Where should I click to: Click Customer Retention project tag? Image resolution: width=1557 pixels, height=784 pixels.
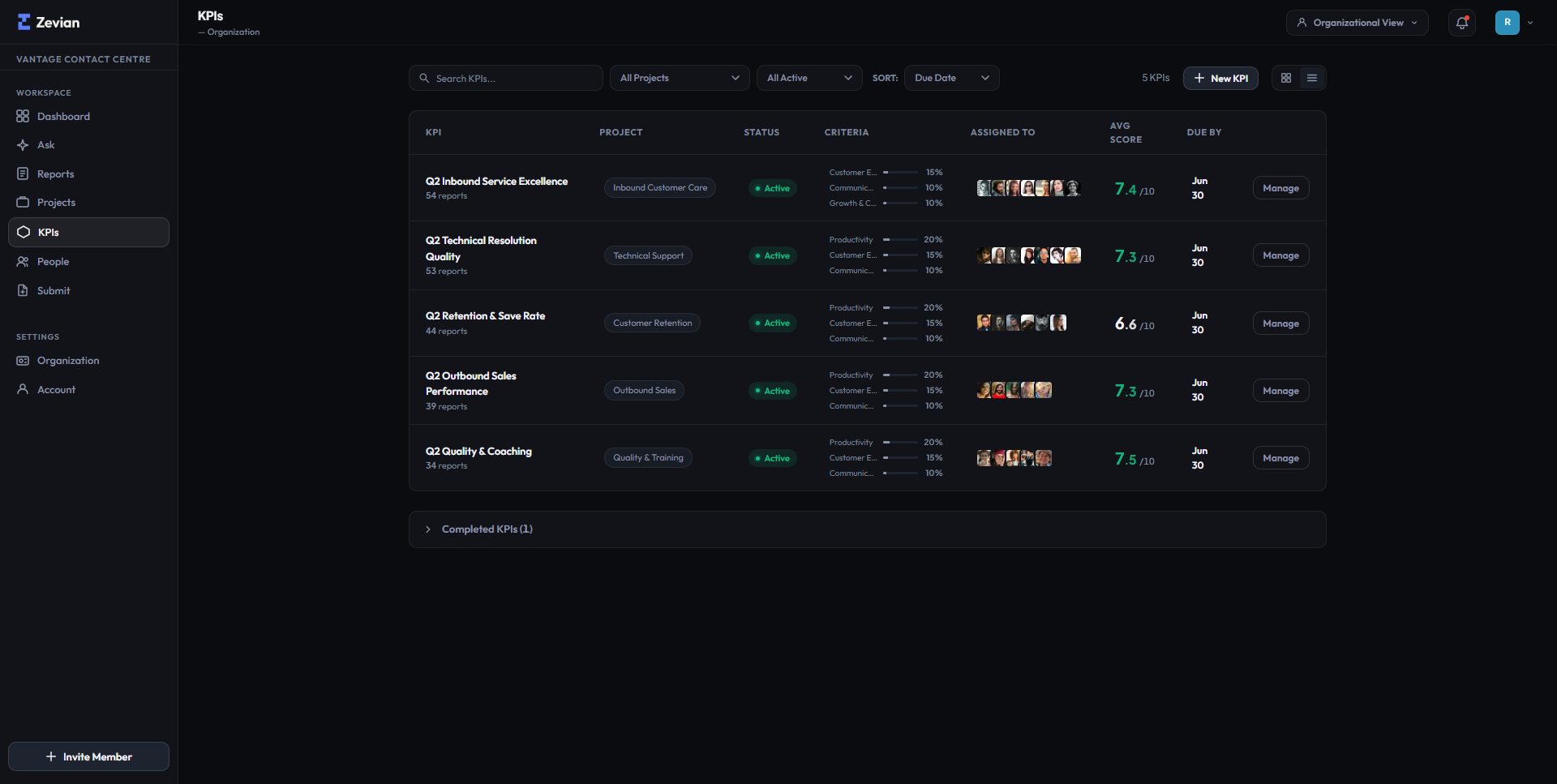pos(652,323)
